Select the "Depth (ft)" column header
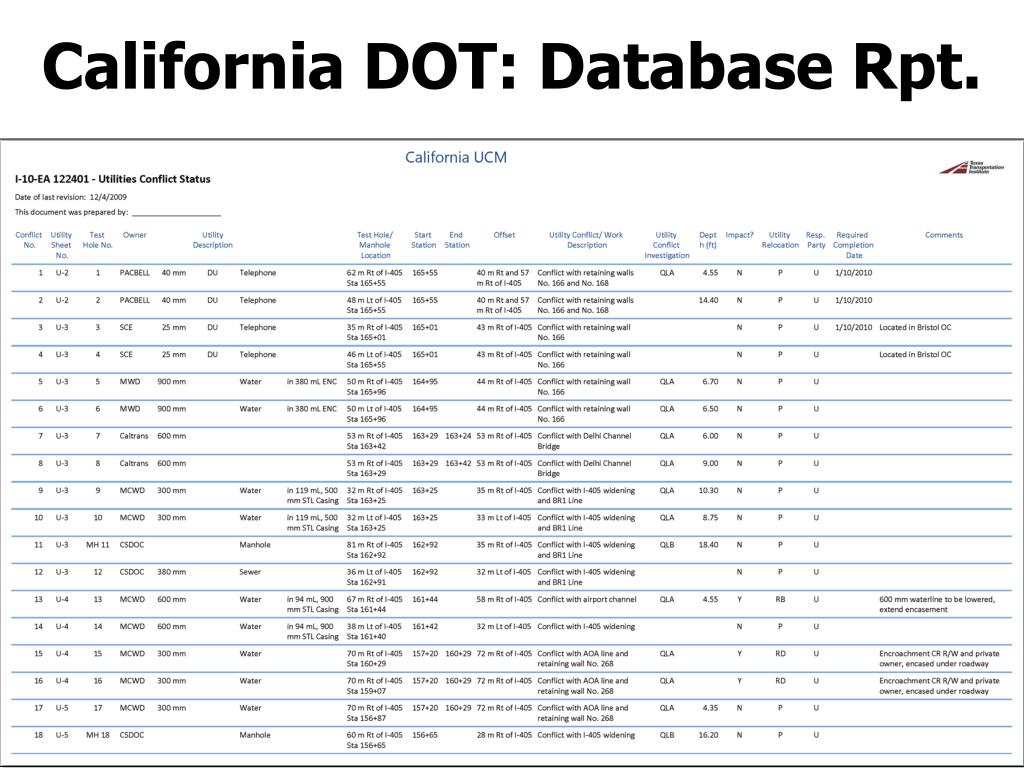Image resolution: width=1024 pixels, height=768 pixels. coord(708,240)
